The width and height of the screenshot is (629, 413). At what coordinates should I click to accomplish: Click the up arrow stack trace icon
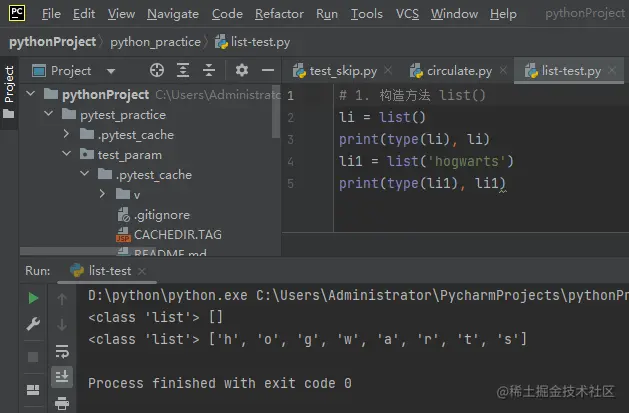(x=62, y=299)
